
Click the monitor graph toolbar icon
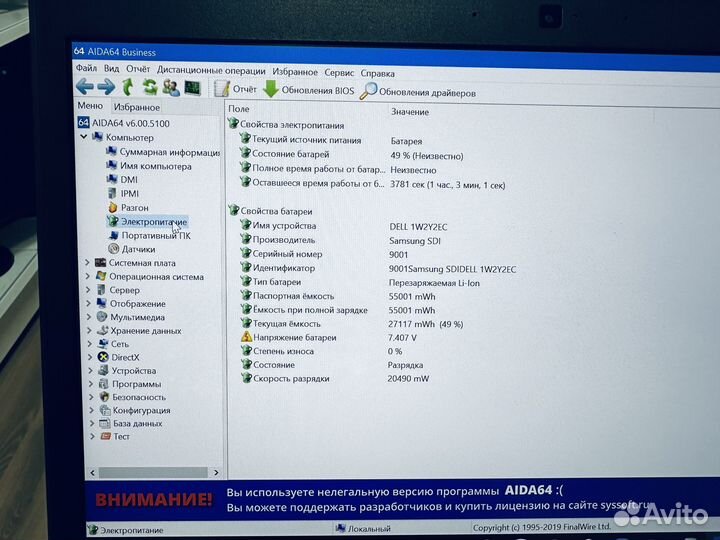pos(192,87)
